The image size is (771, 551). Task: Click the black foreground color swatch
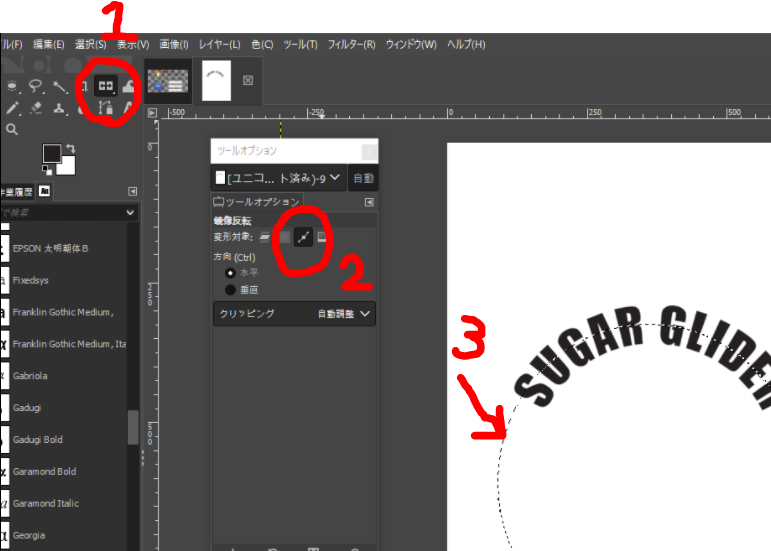point(50,155)
